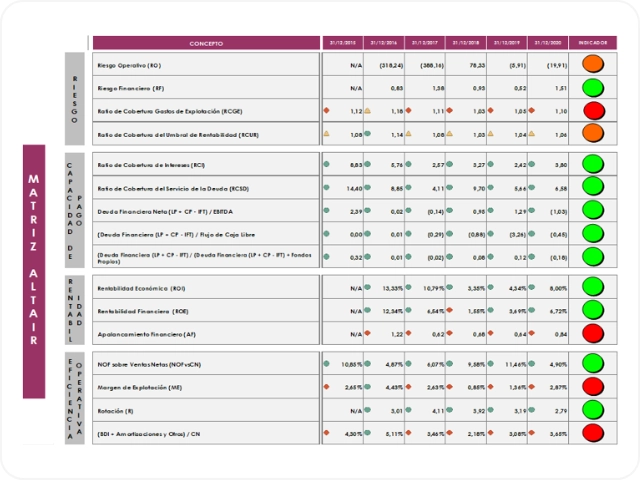
Task: Click green indicator for Ratio de Cobertura de Intereses
Action: (592, 164)
